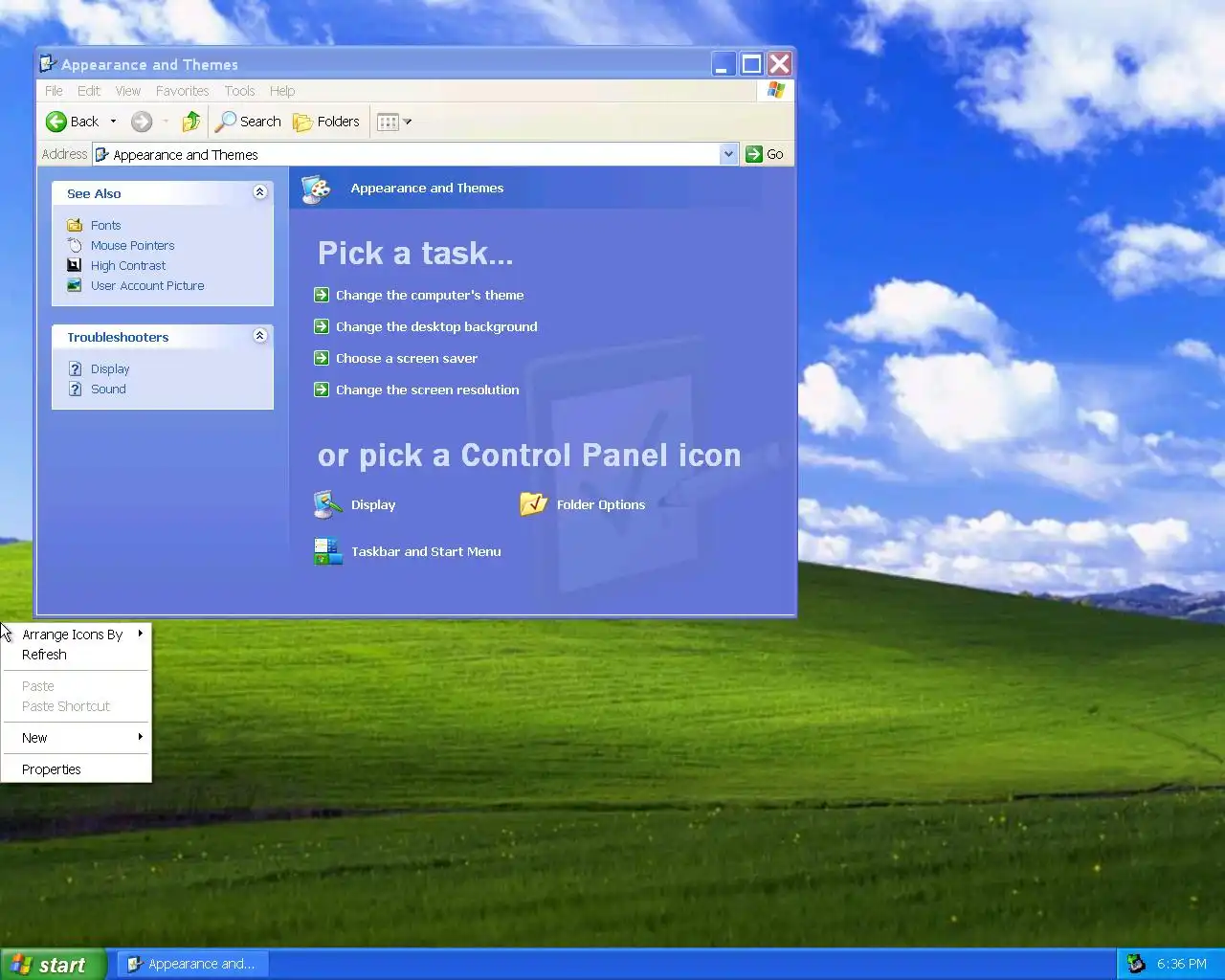
Task: Toggle the Folders pane button
Action: 326,122
